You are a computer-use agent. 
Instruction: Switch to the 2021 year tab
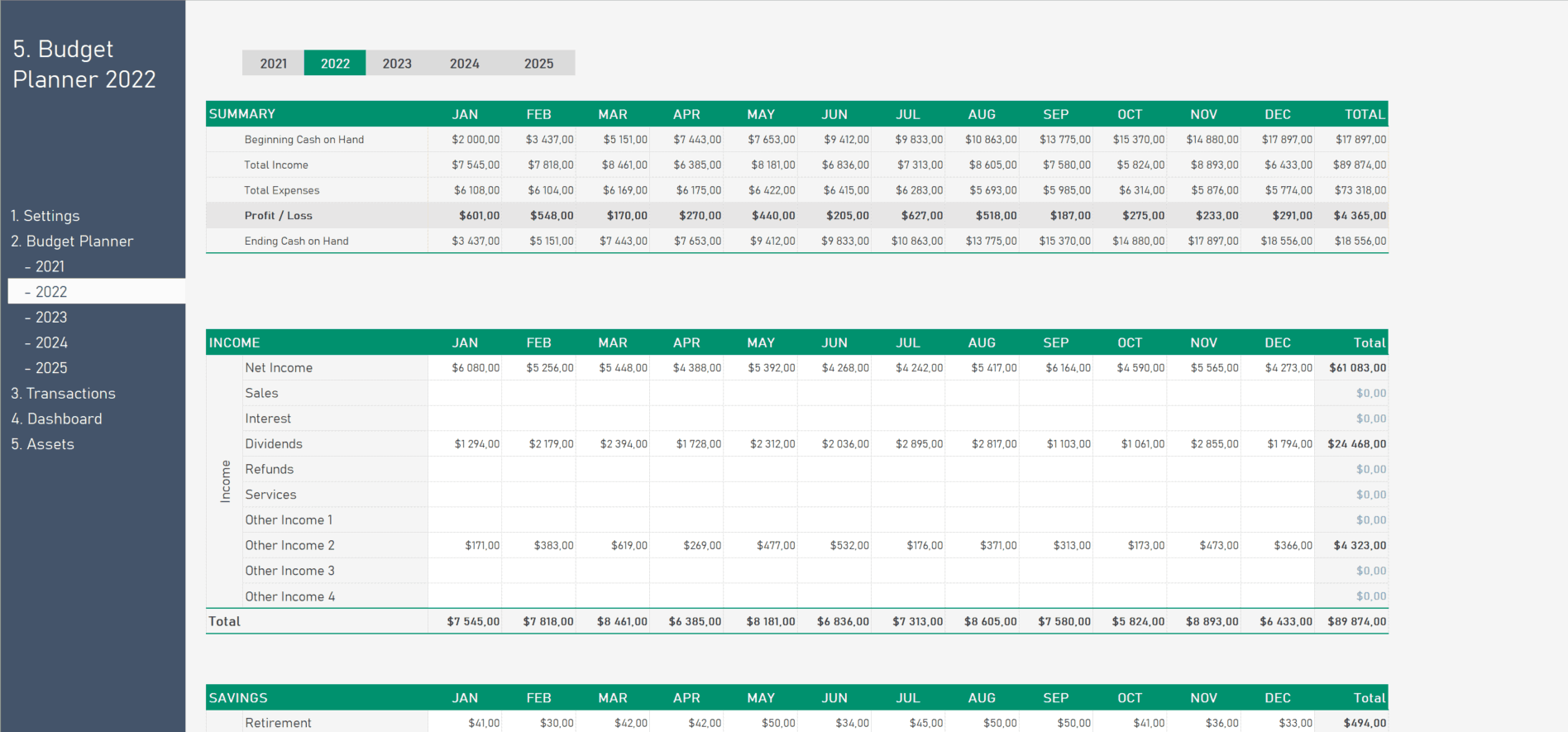pos(273,64)
